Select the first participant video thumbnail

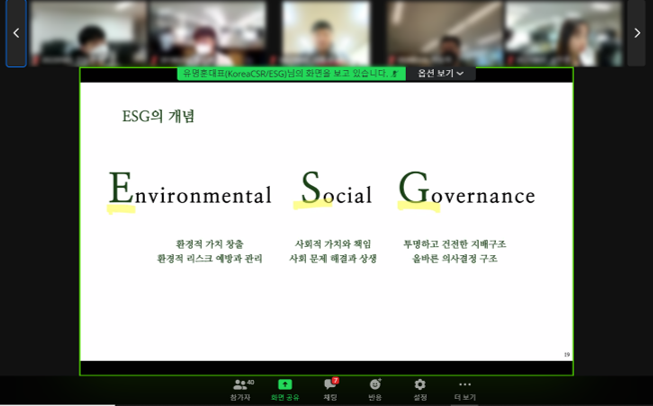click(x=84, y=33)
